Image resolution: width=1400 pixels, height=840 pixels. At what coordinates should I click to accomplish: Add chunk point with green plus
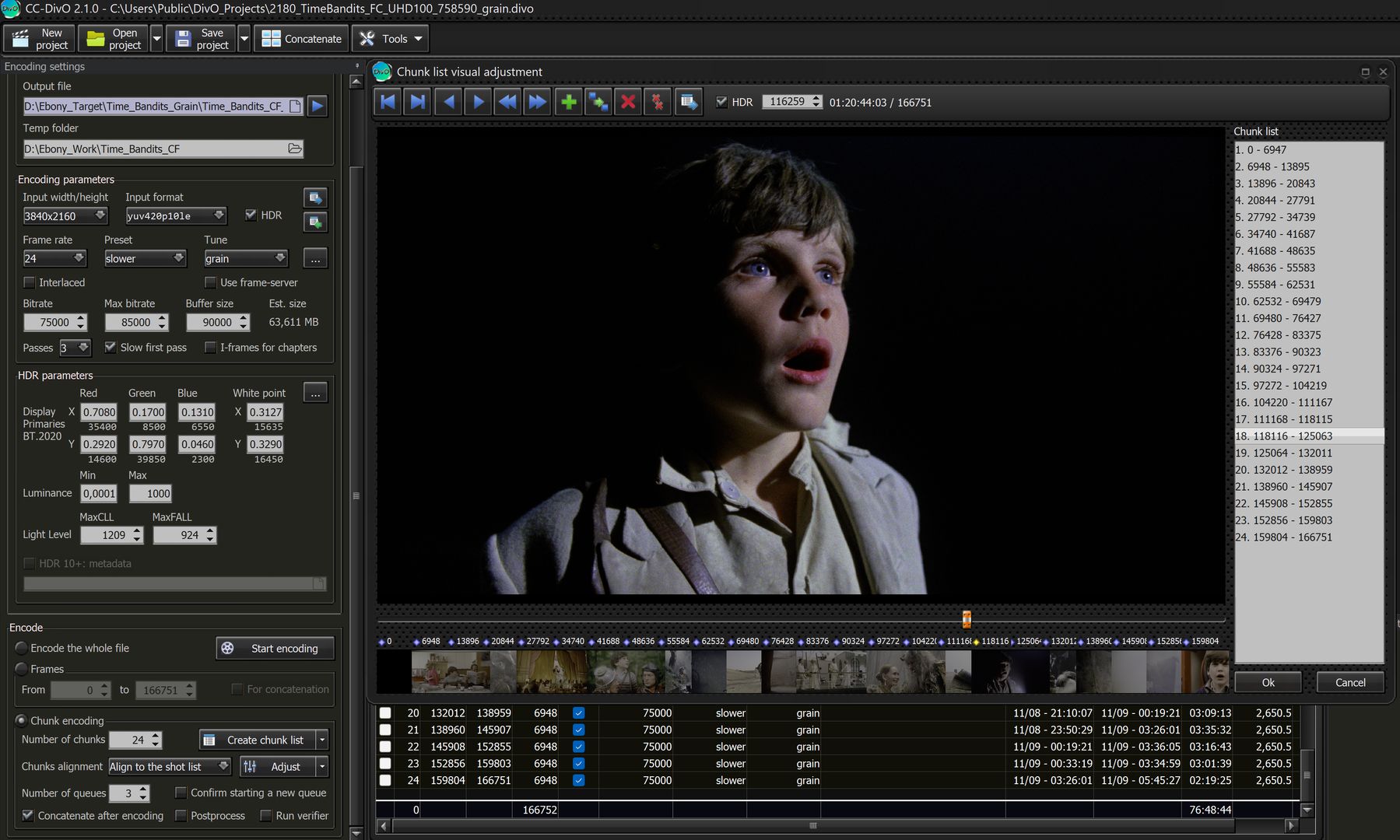tap(569, 102)
